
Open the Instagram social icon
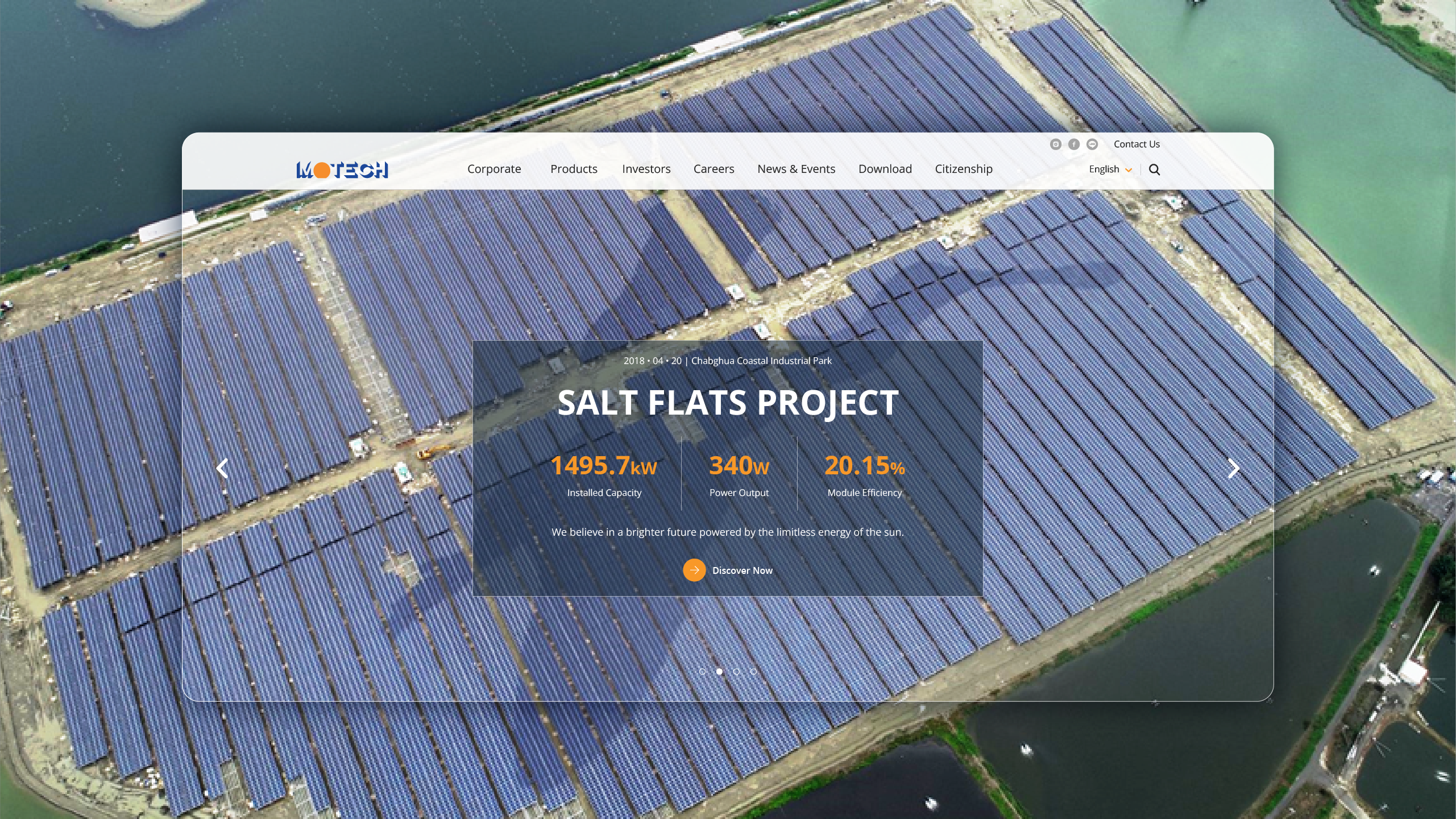(x=1055, y=144)
